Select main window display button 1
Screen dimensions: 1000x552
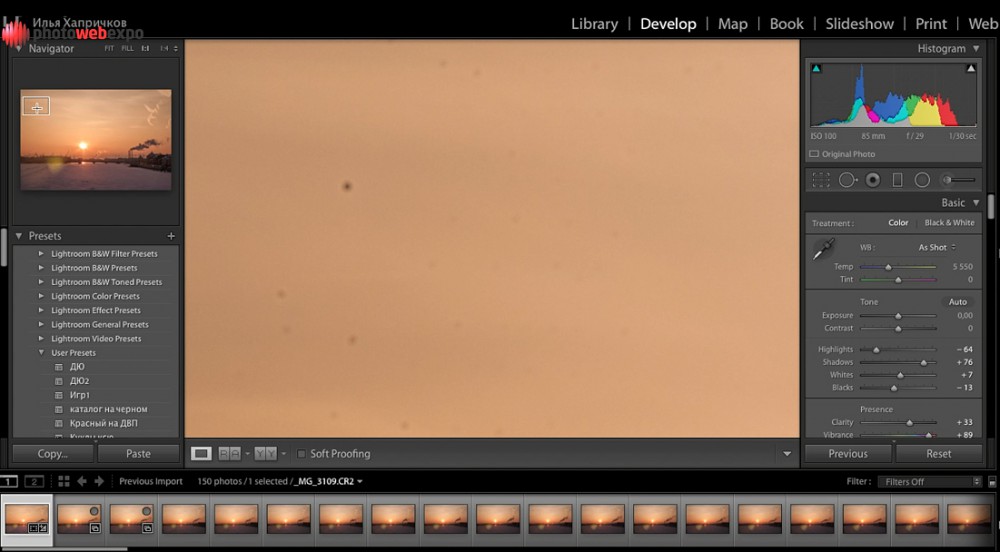click(x=9, y=481)
